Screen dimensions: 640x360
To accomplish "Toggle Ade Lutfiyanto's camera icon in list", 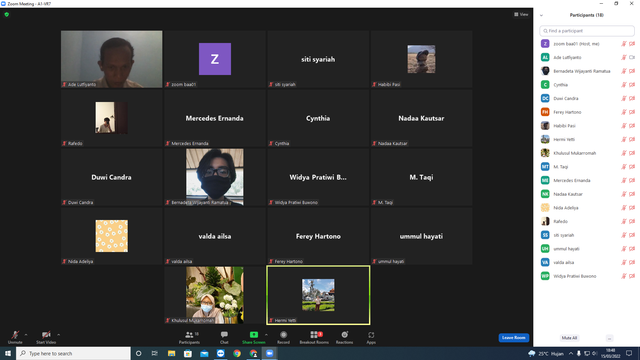I will (632, 58).
